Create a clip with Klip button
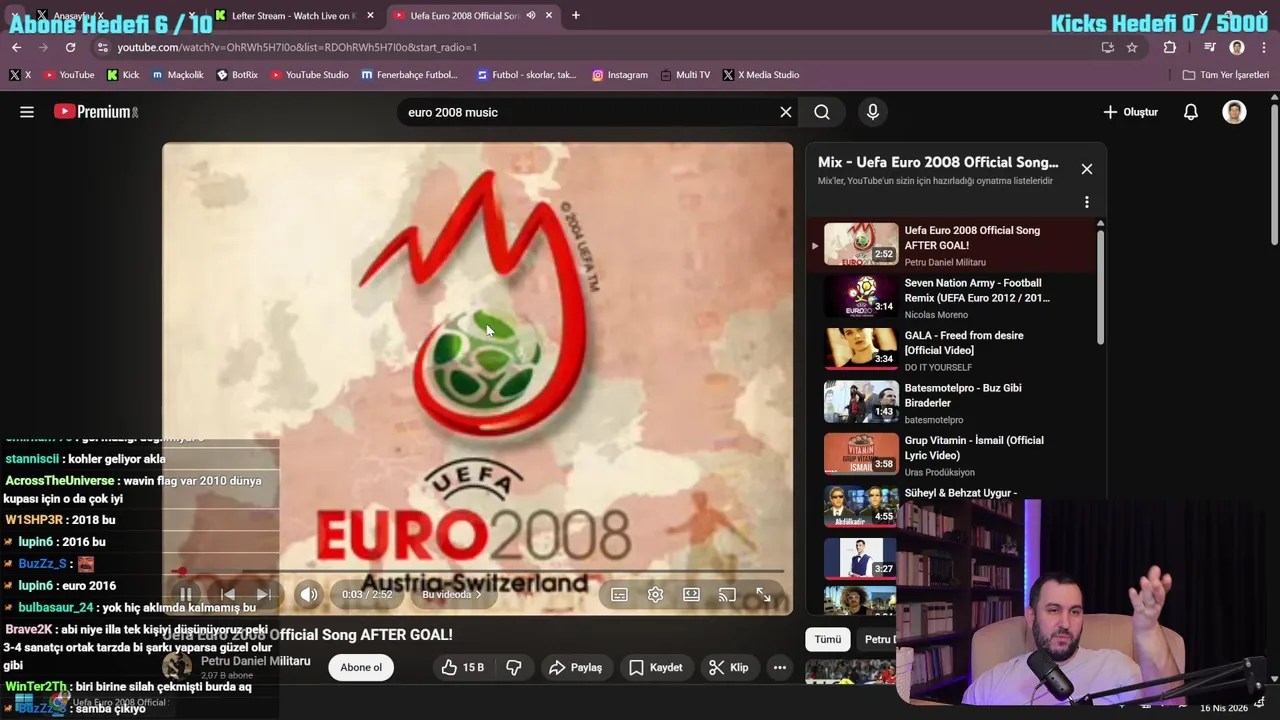Screen dimensions: 1280x720 [x=729, y=668]
